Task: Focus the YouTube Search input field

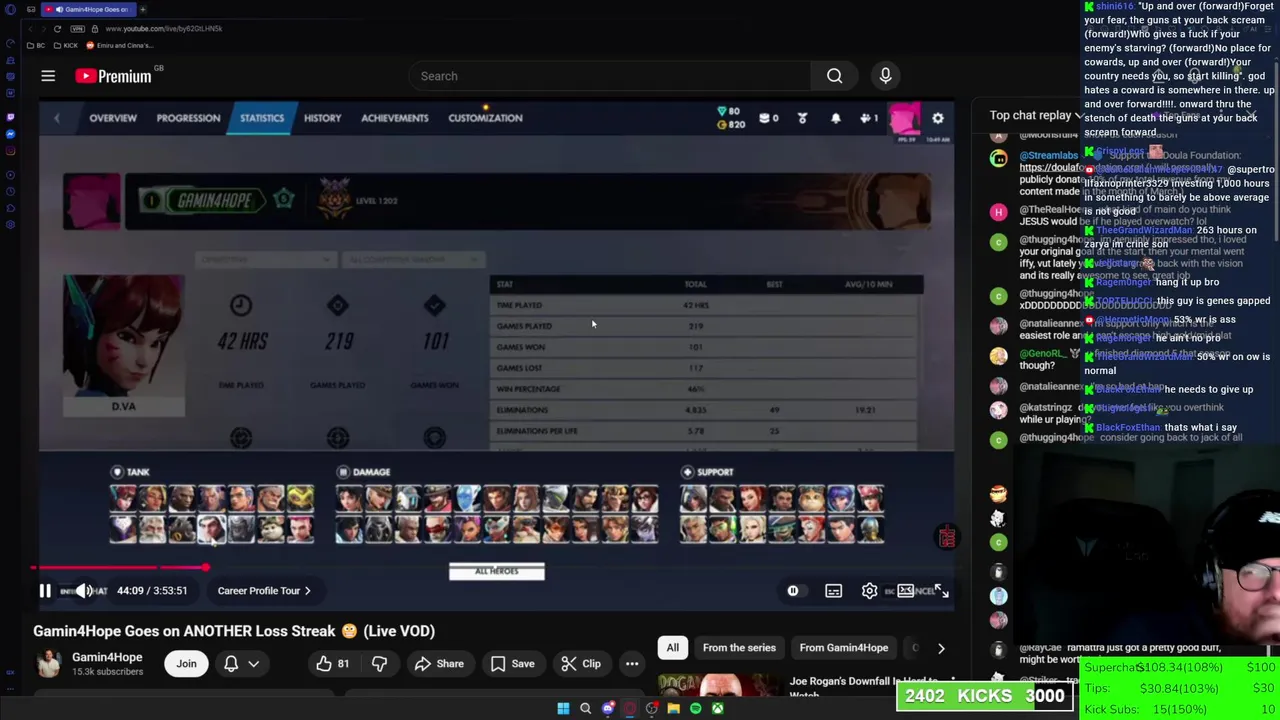Action: 610,76
